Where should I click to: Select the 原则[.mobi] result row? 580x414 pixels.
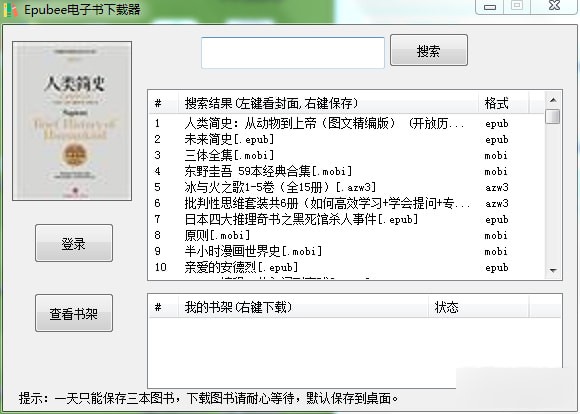[x=348, y=235]
